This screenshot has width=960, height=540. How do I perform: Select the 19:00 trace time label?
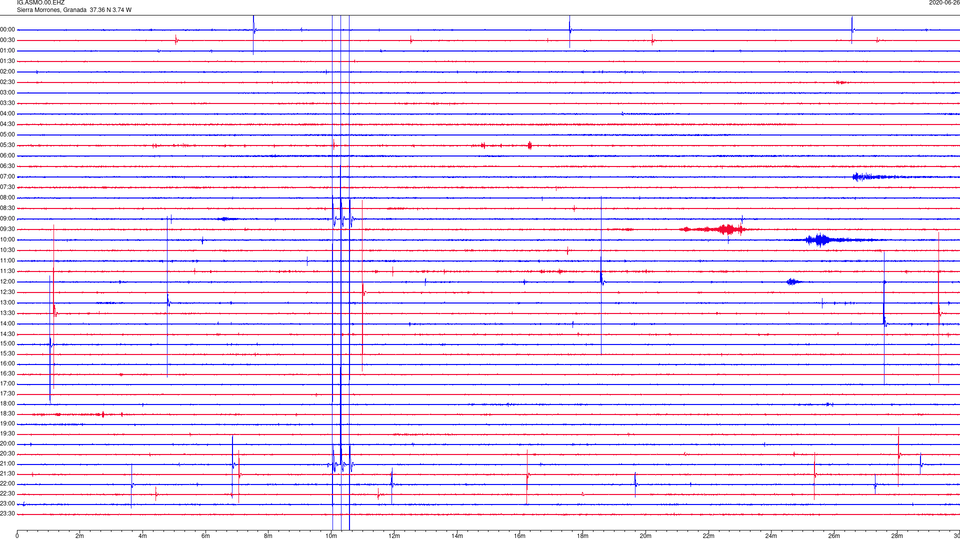[8, 424]
